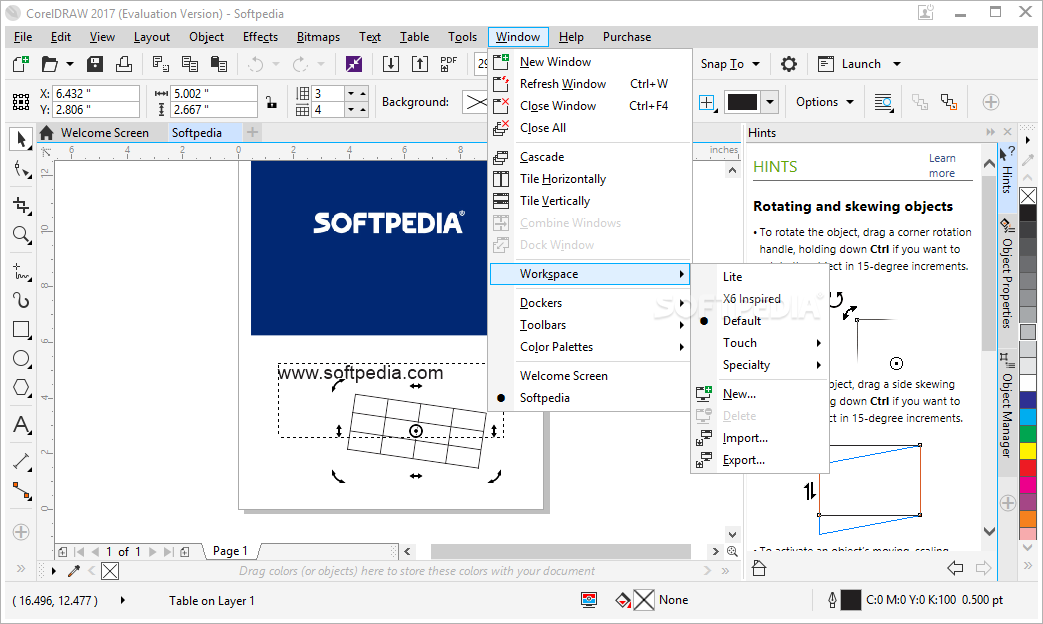Screen dimensions: 1043x624
Task: Click the Import arrow-down icon
Action: point(391,64)
